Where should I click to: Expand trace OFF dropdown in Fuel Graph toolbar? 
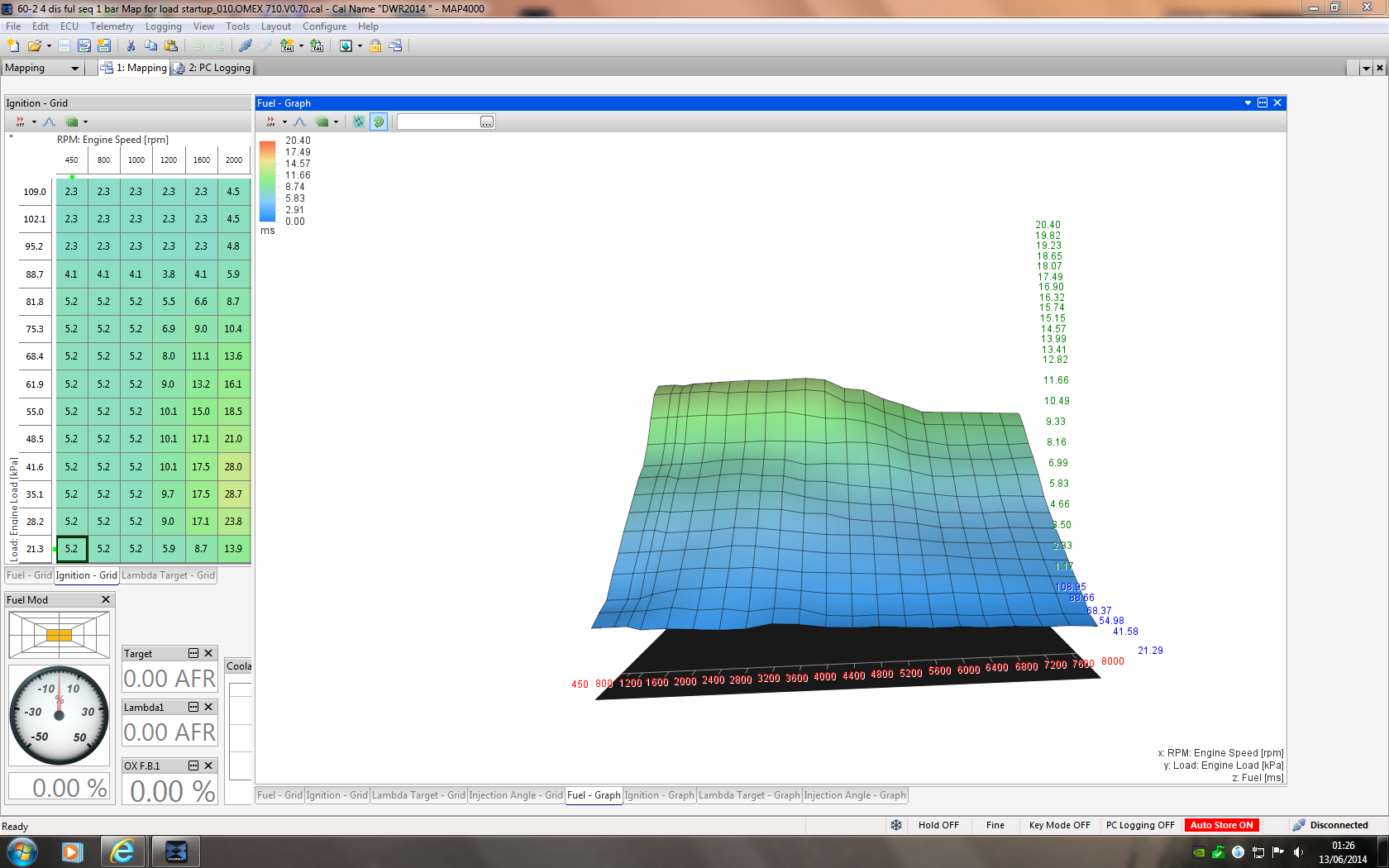(284, 122)
